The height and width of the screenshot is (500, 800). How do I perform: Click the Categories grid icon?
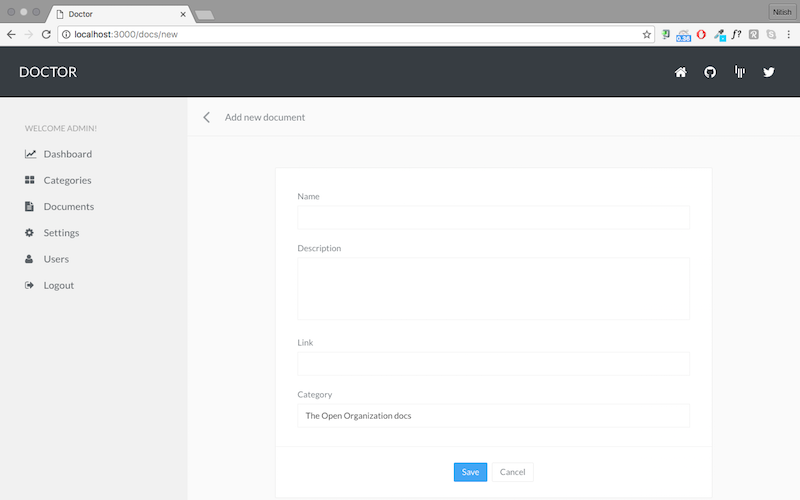tap(30, 180)
